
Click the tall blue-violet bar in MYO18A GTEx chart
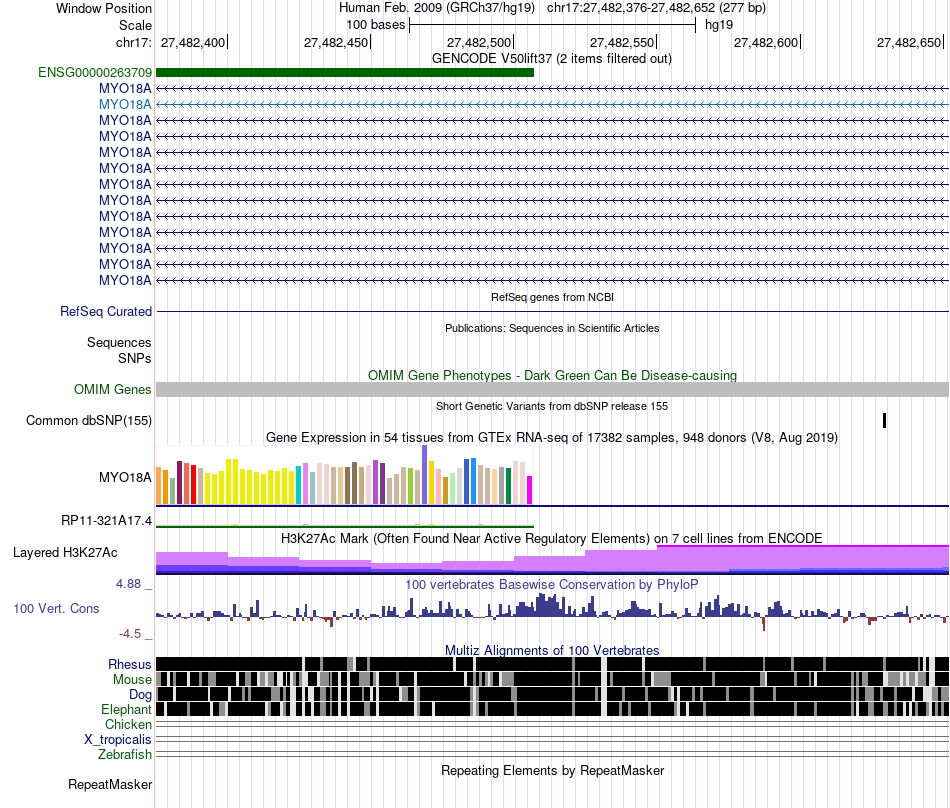click(425, 475)
